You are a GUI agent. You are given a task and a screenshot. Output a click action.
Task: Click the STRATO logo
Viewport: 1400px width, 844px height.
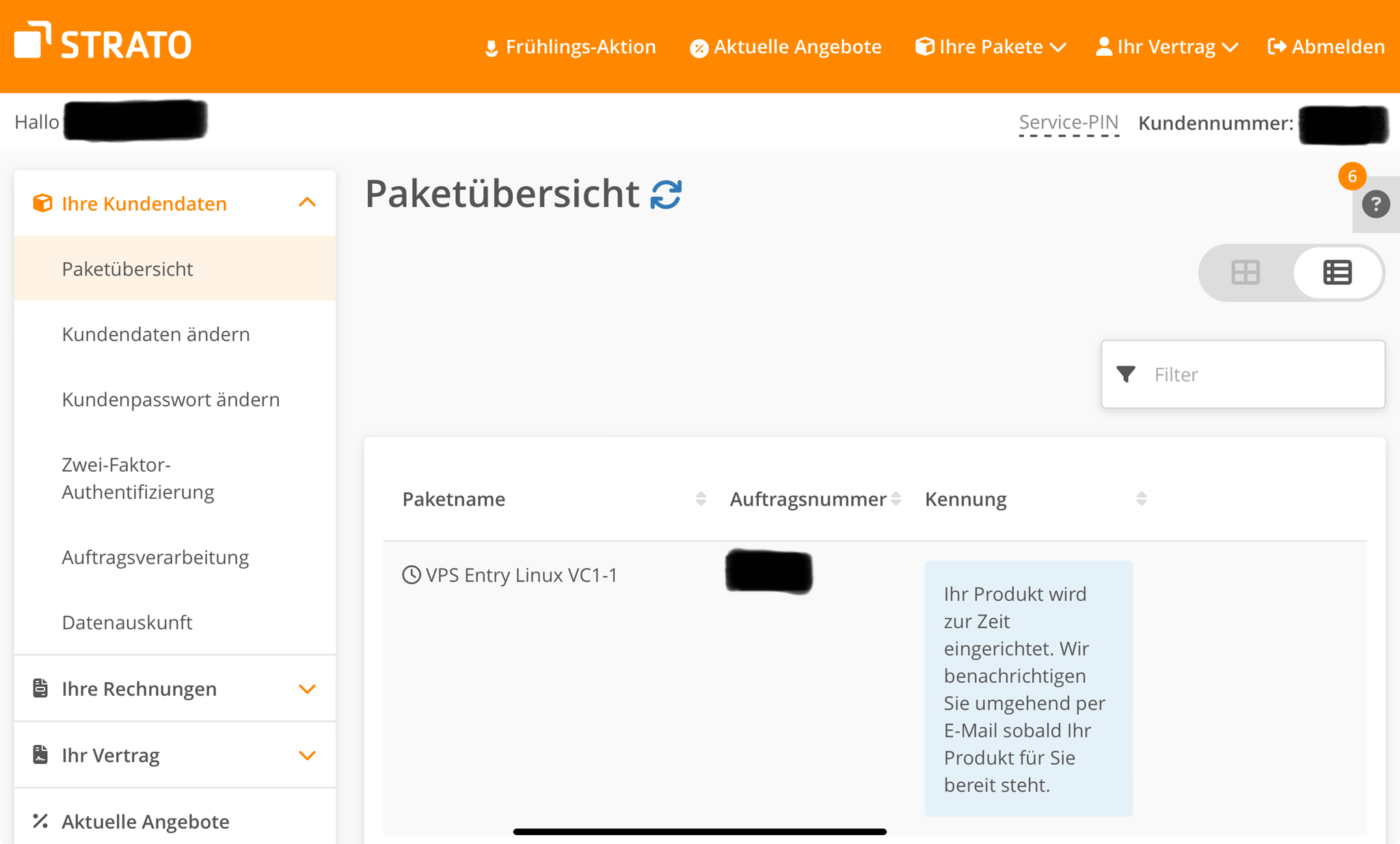(103, 41)
